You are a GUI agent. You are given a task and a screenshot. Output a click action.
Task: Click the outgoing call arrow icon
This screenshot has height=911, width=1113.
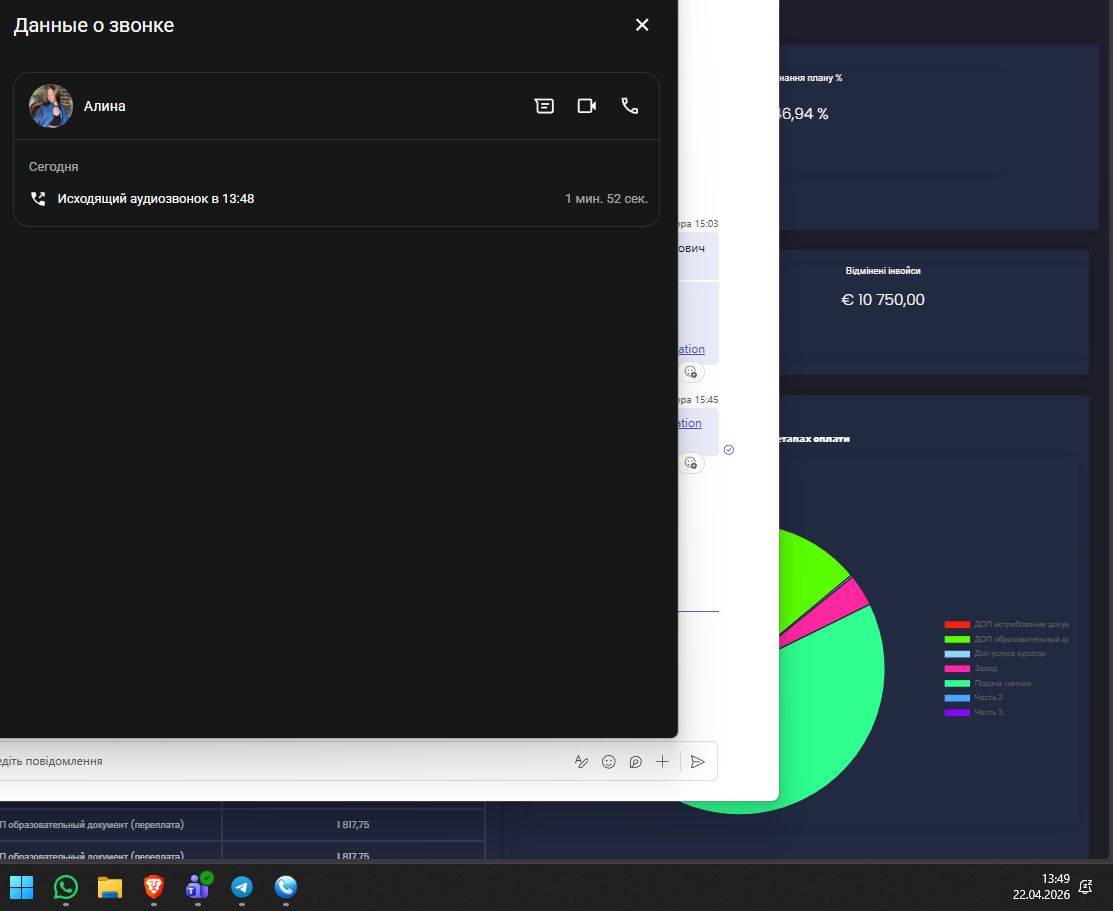[x=38, y=199]
